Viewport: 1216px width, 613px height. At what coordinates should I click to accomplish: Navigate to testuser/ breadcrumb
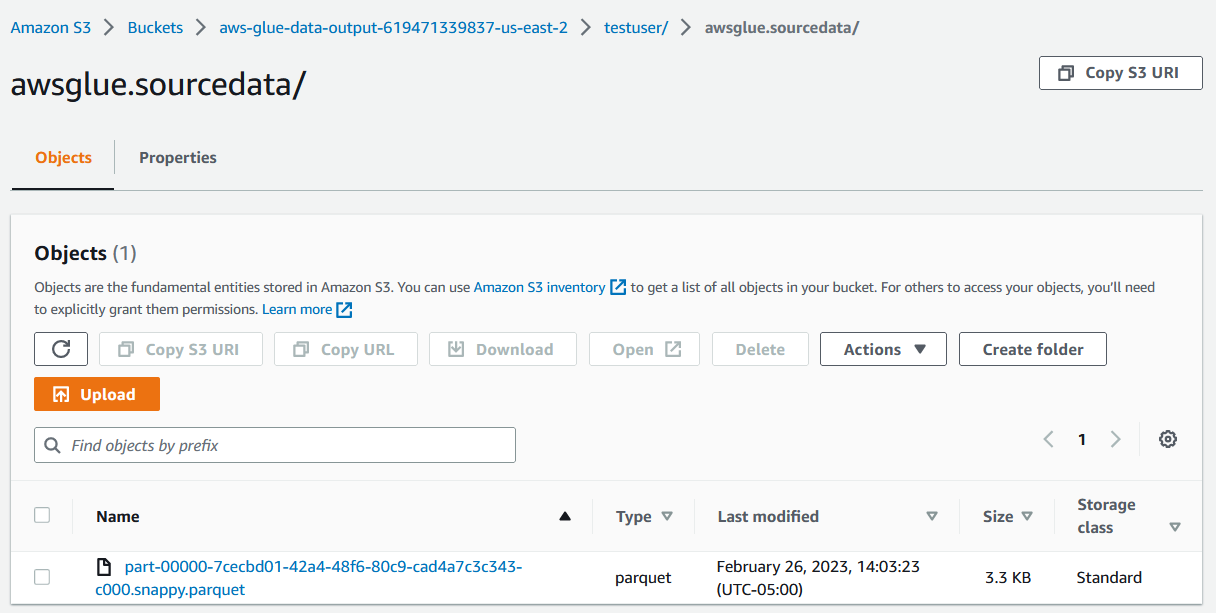coord(636,28)
